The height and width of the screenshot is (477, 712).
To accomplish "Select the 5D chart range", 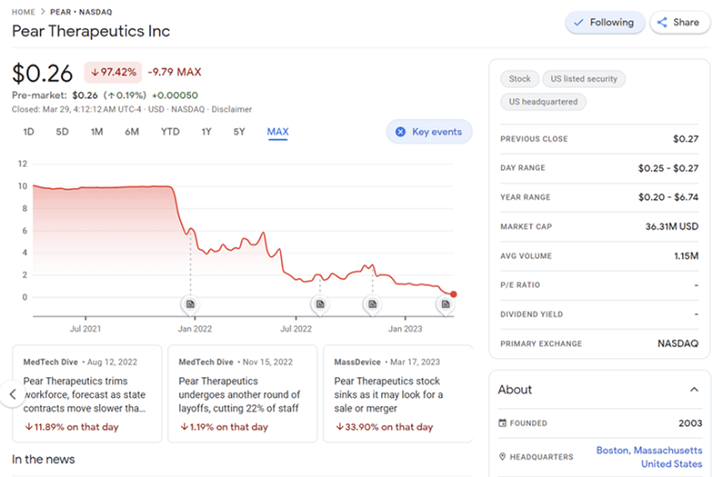I will [62, 132].
